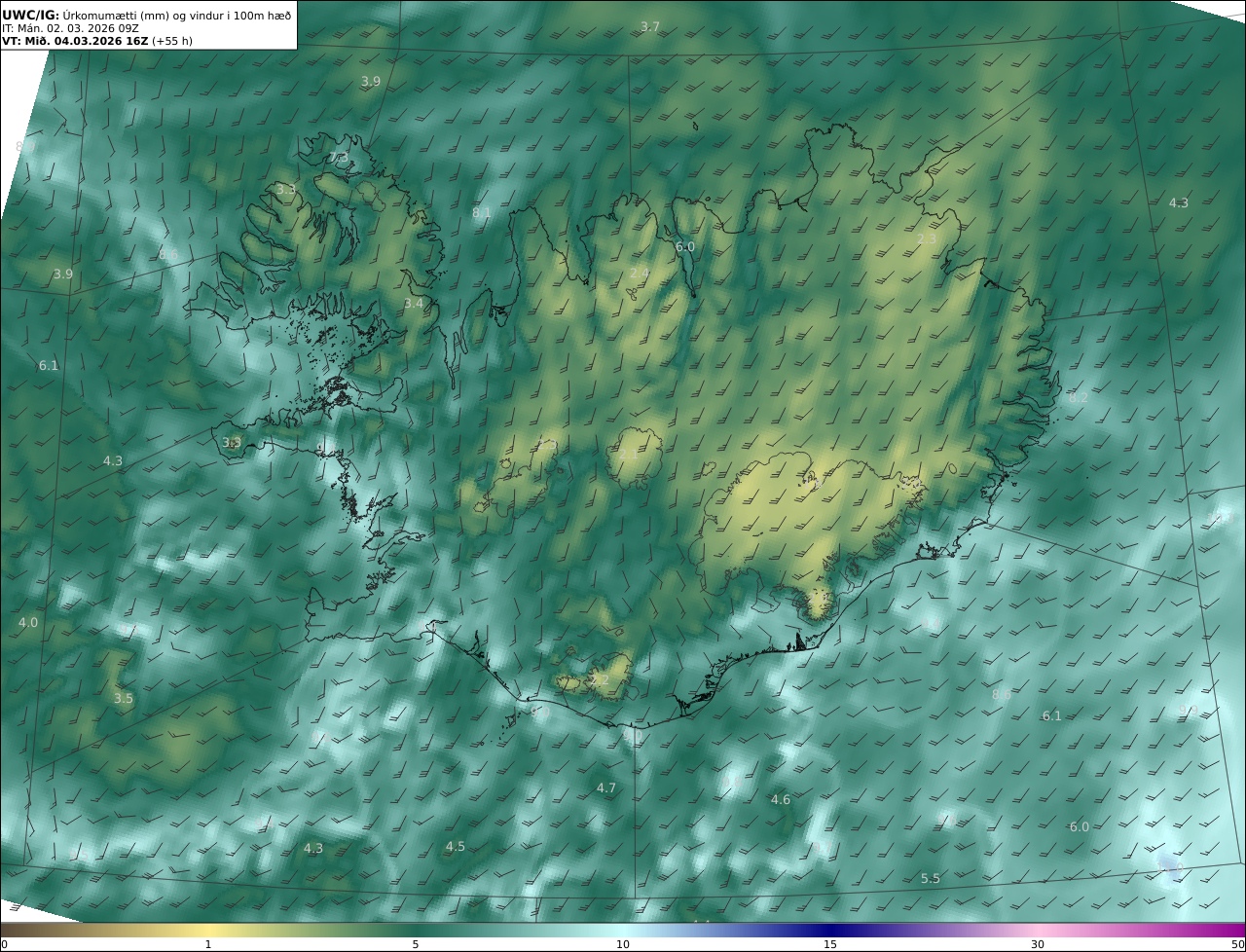Click the '4.5' value label

pyautogui.click(x=456, y=846)
